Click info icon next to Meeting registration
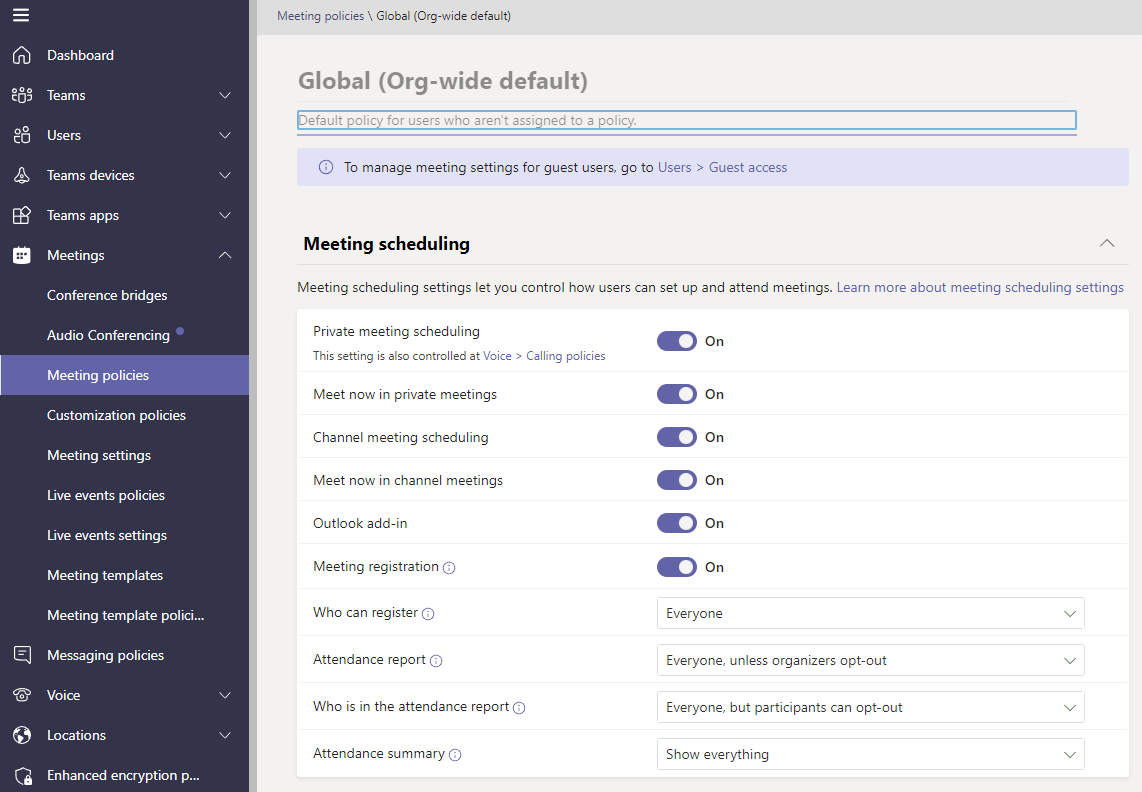This screenshot has width=1142, height=792. click(x=449, y=568)
